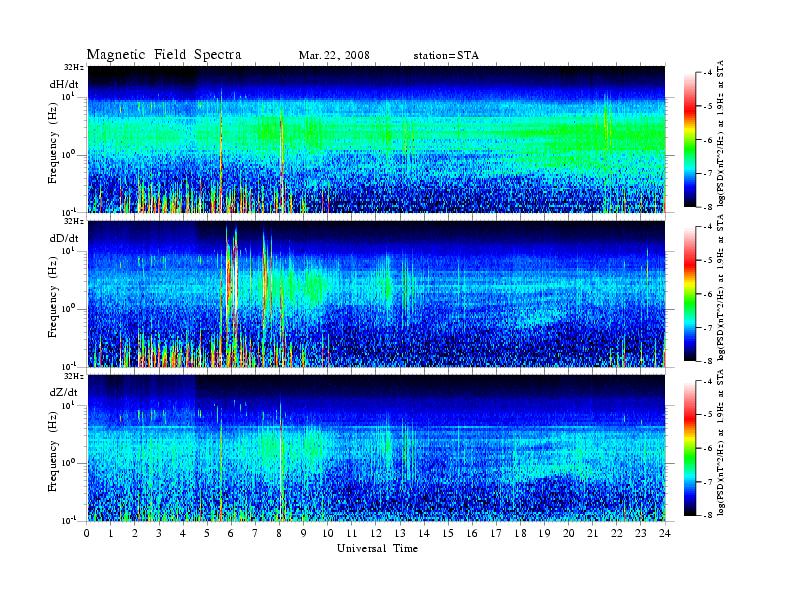Click the "-8" value on dH/dt colorbar
The image size is (792, 612).
[708, 207]
